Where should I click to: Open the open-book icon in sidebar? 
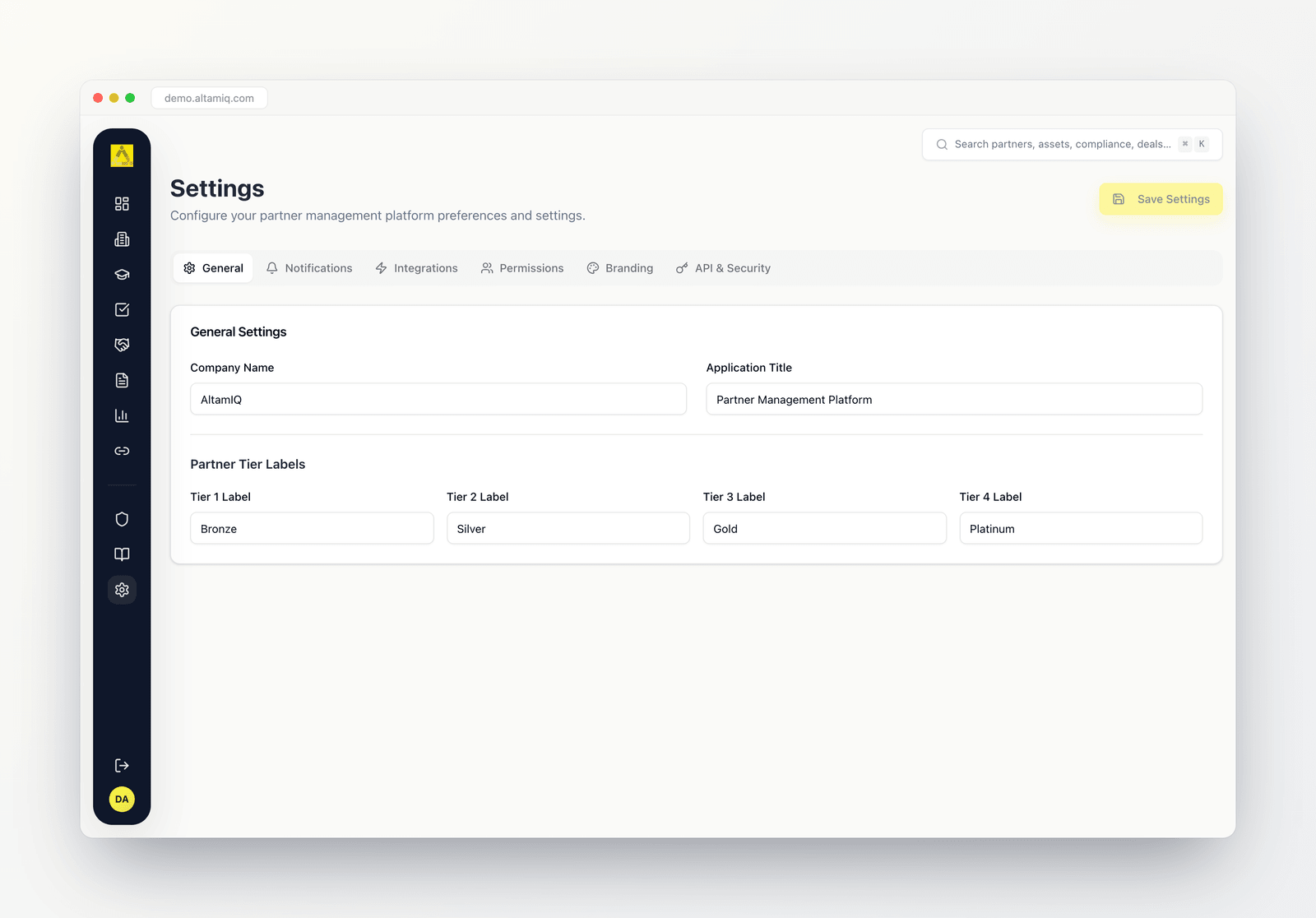tap(122, 554)
